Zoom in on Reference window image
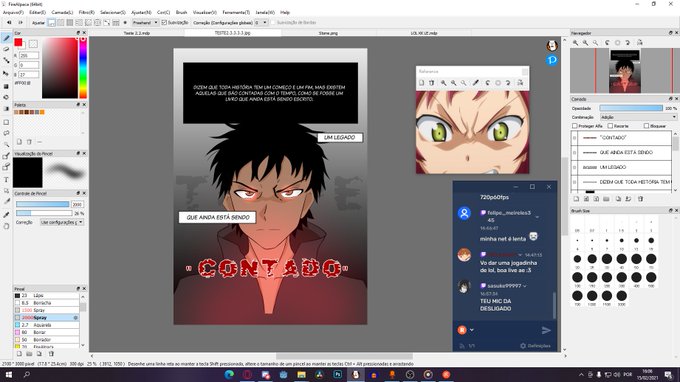This screenshot has width=680, height=382. 443,82
